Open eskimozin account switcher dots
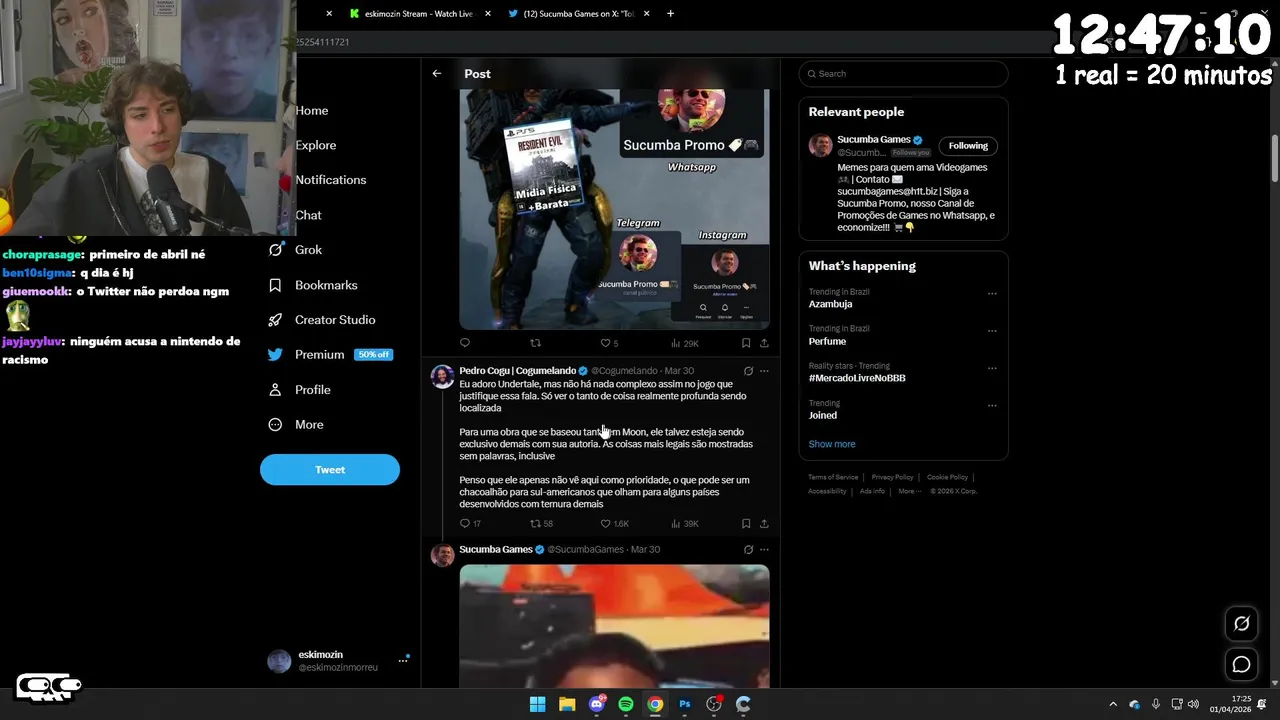 (404, 660)
